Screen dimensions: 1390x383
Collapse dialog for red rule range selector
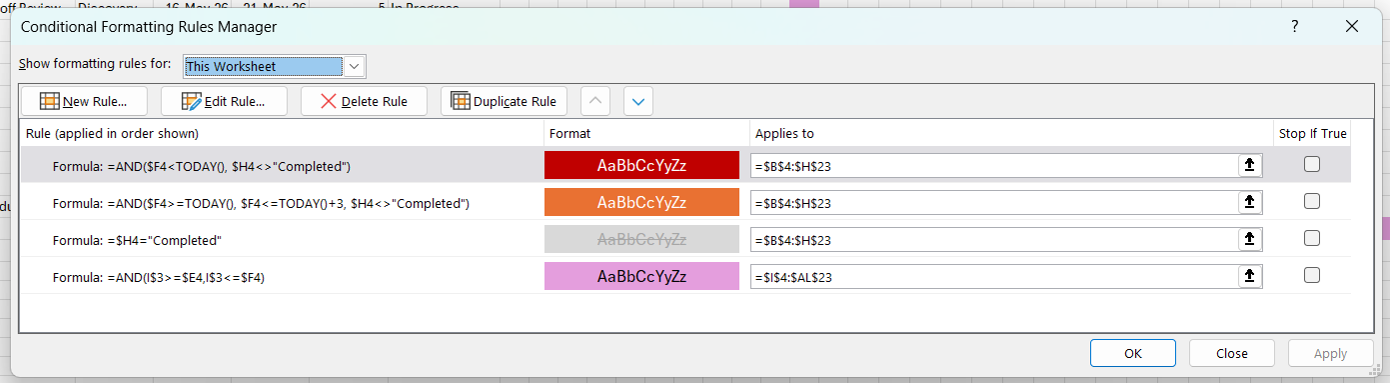tap(1249, 166)
